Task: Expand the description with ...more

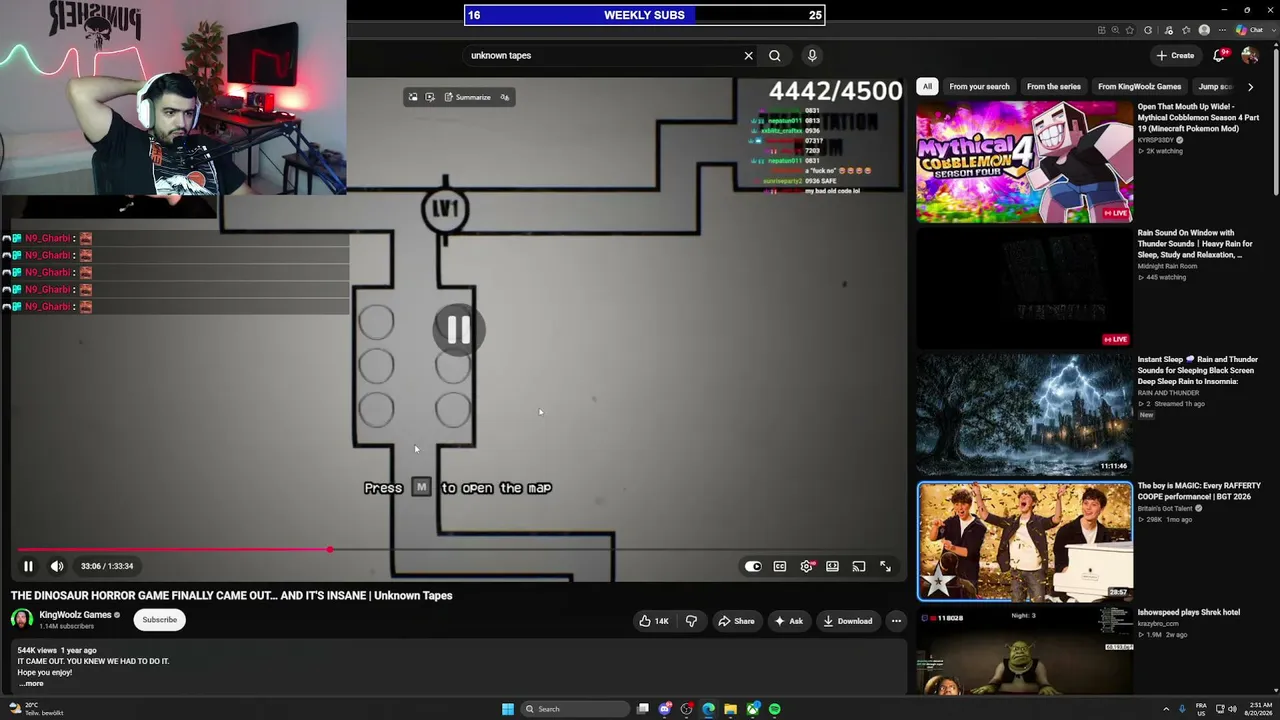Action: 31,684
